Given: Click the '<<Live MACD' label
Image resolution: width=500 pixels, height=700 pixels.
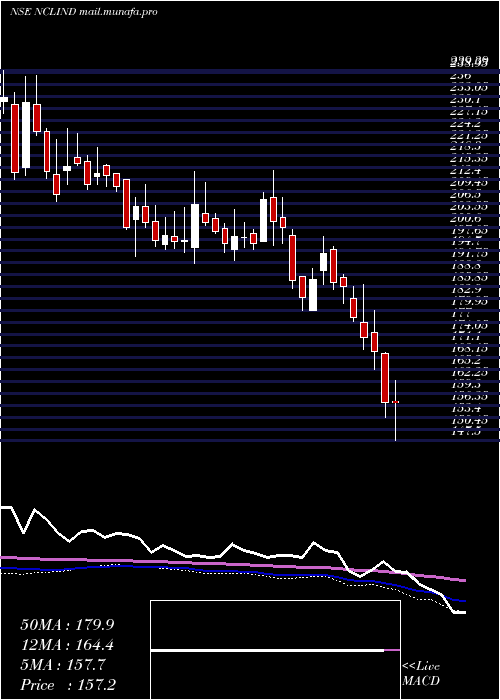Looking at the screenshot, I should 421,674.
